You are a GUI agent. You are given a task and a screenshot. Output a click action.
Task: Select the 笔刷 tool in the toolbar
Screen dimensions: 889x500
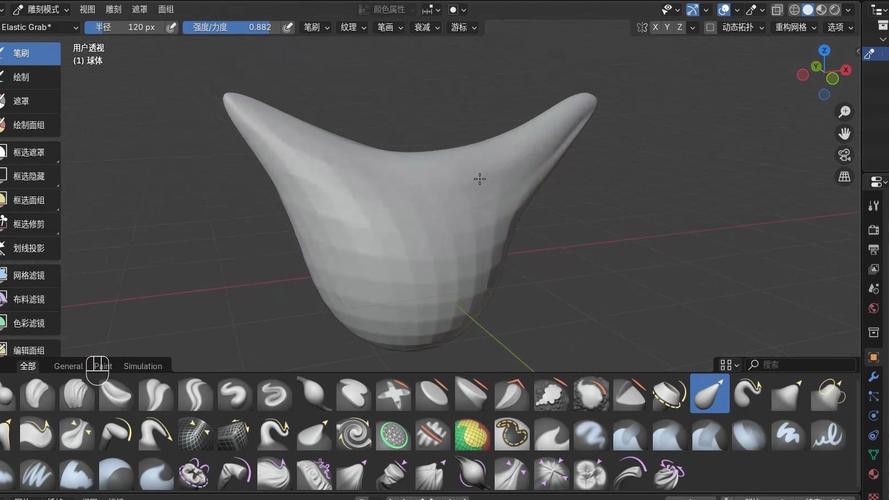pyautogui.click(x=30, y=53)
